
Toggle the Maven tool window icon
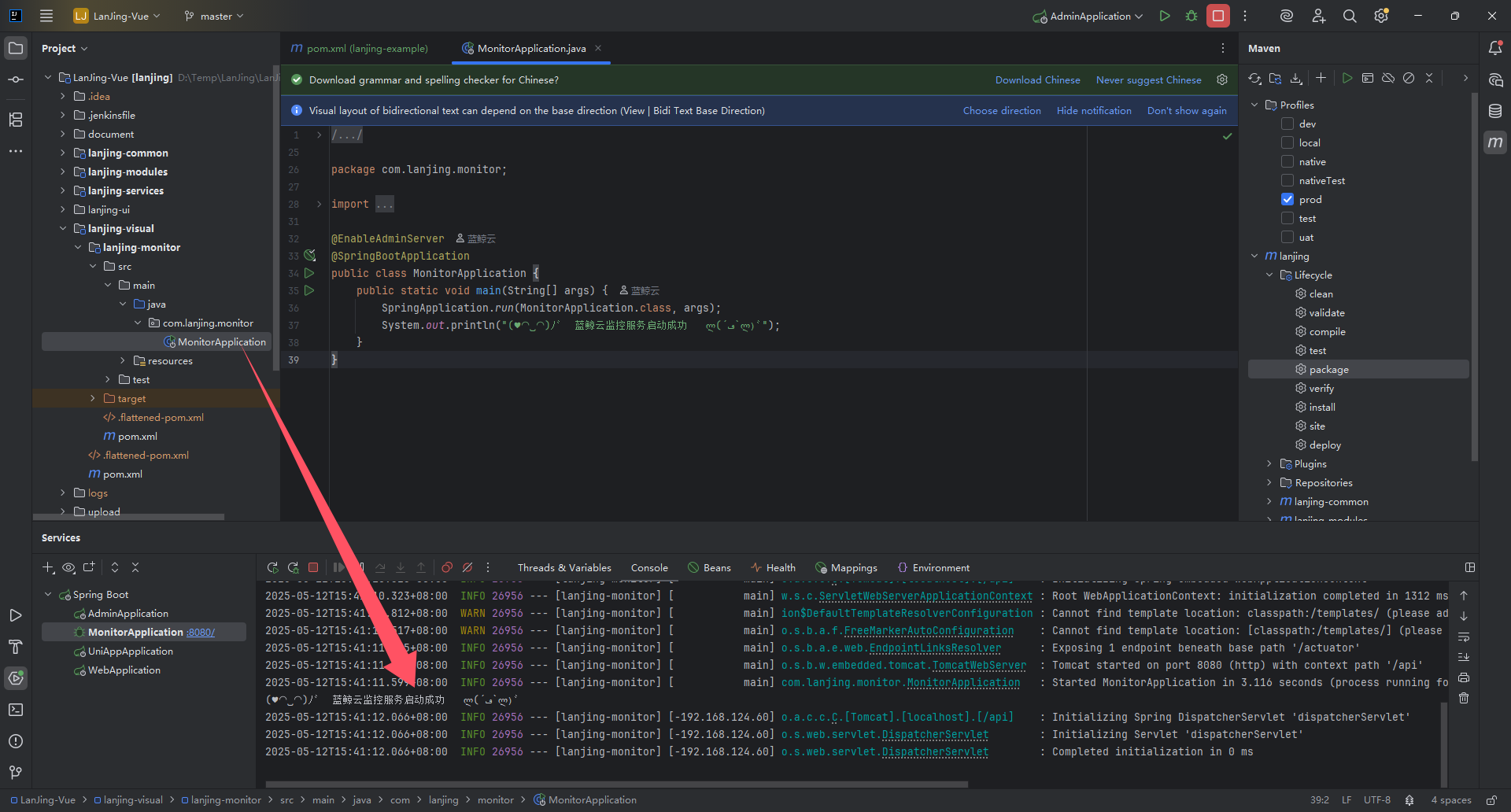(1495, 142)
